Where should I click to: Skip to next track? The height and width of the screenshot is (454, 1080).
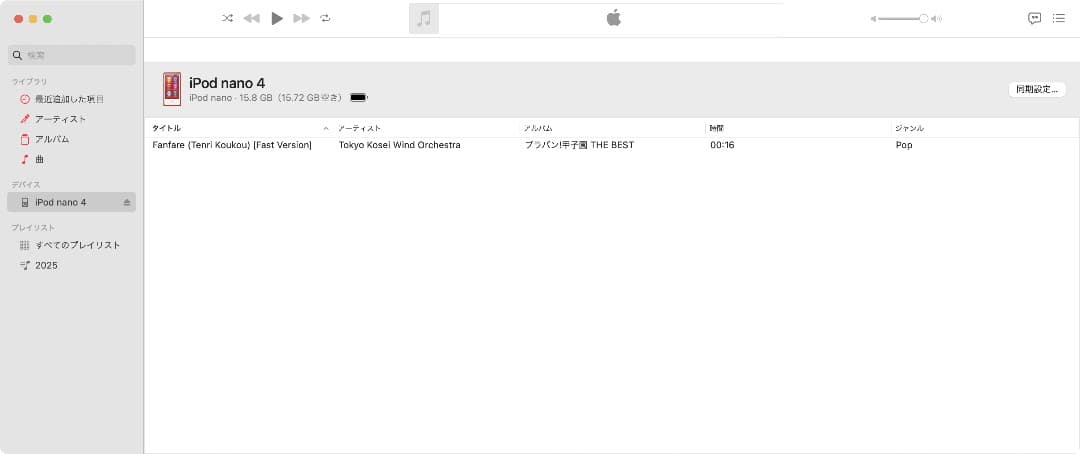(302, 19)
